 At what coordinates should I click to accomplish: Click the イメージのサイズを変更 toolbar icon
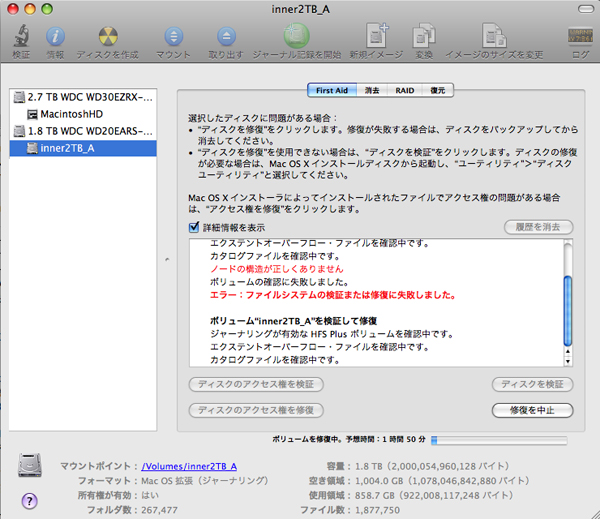494,36
